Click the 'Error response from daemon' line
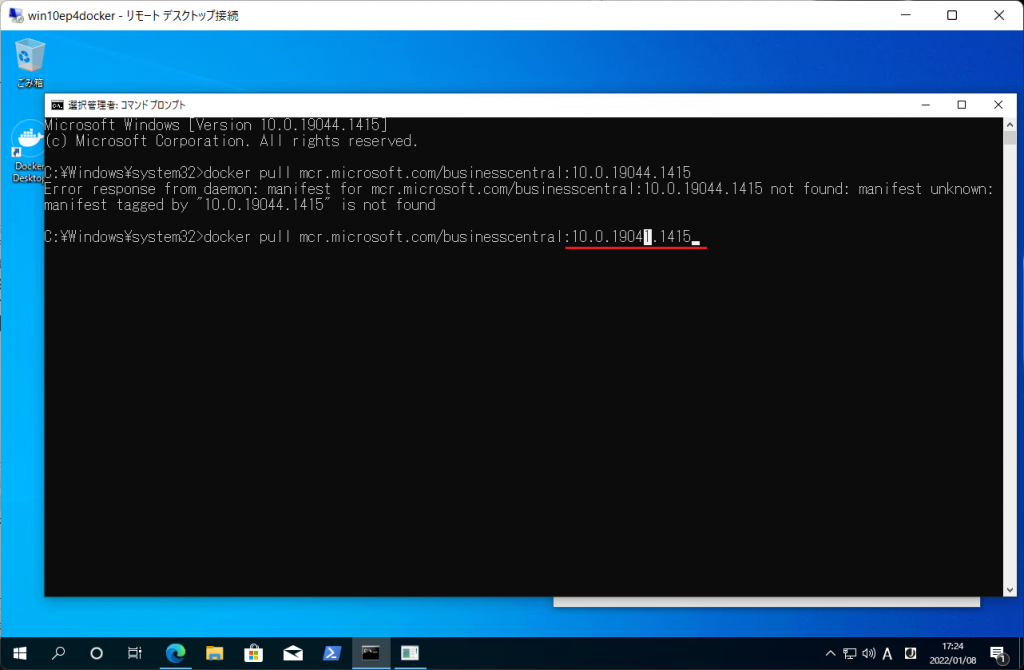The width and height of the screenshot is (1024, 670). point(519,189)
